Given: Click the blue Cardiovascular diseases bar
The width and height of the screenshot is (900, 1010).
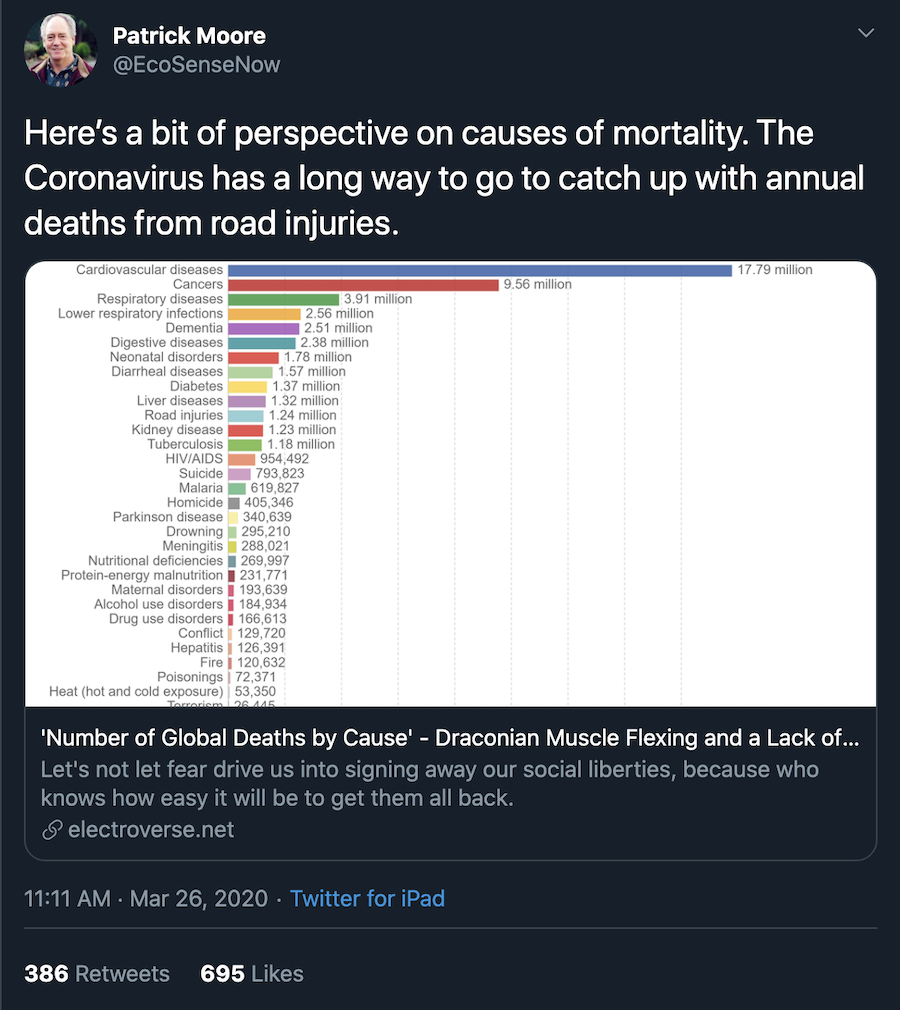Looking at the screenshot, I should [480, 270].
